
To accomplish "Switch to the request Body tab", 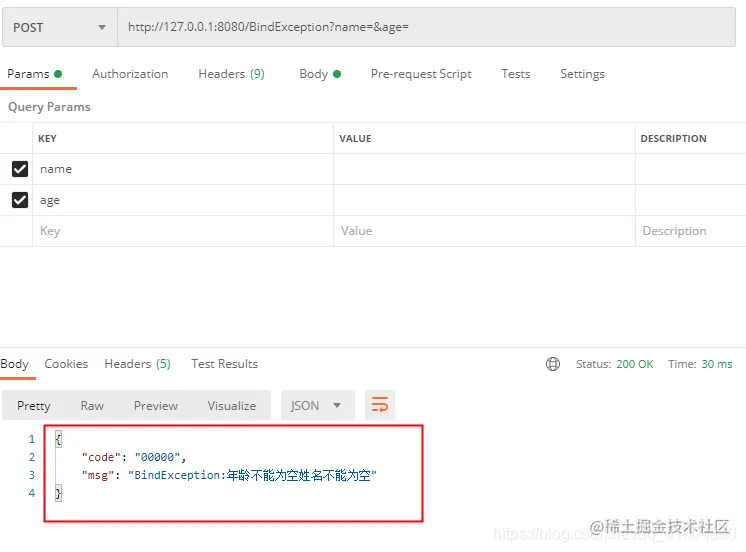I will 320,74.
